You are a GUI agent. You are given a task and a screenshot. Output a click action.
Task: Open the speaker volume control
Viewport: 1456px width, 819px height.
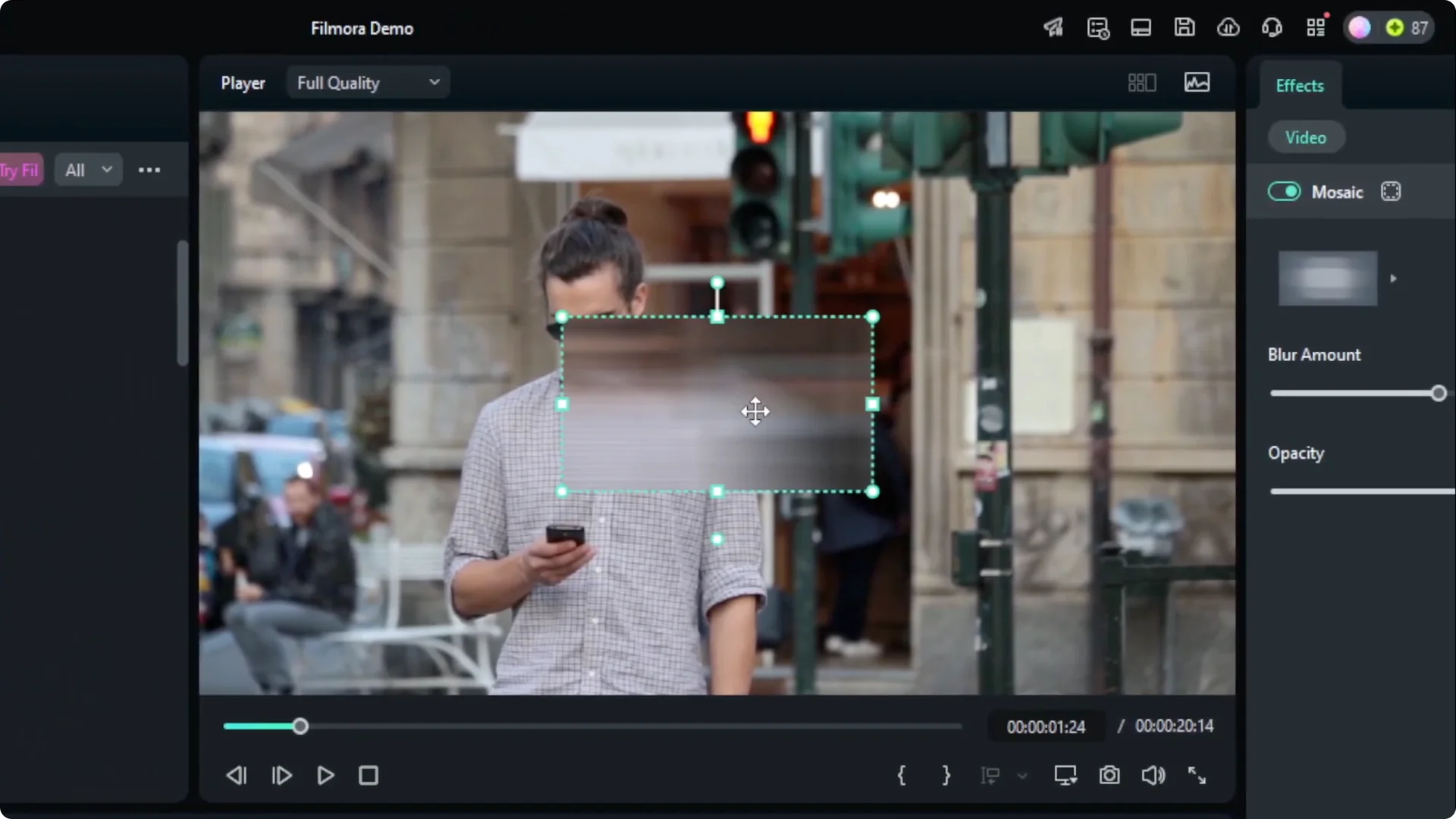(1153, 775)
